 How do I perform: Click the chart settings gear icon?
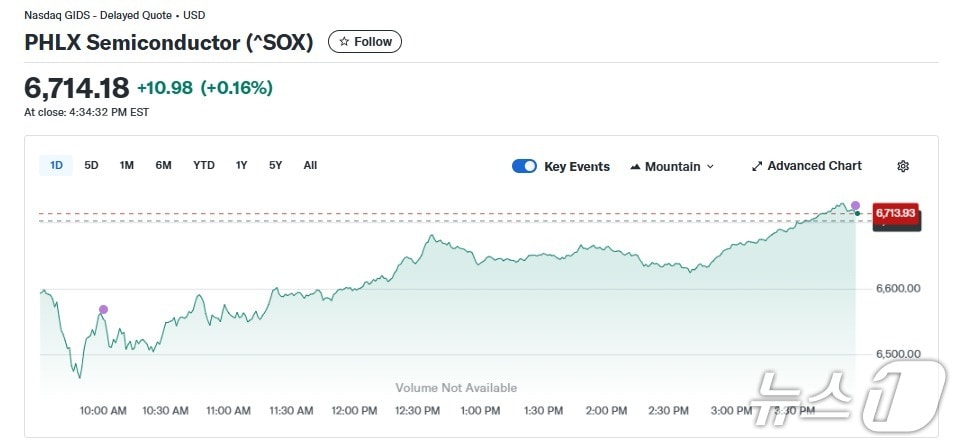click(903, 166)
